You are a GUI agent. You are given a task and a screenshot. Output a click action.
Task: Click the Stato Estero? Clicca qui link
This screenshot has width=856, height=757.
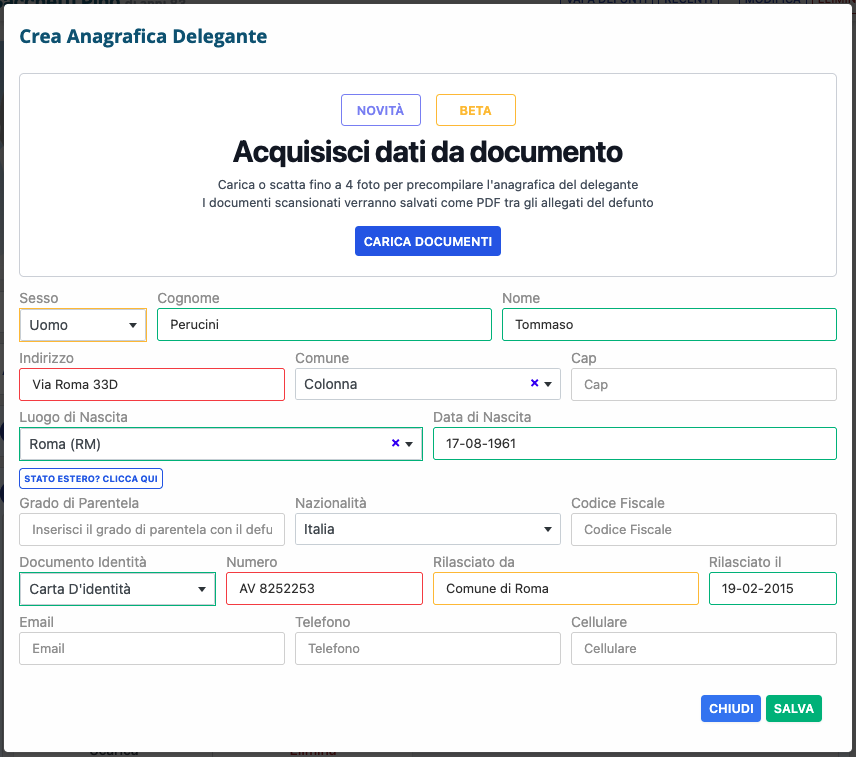(x=91, y=479)
